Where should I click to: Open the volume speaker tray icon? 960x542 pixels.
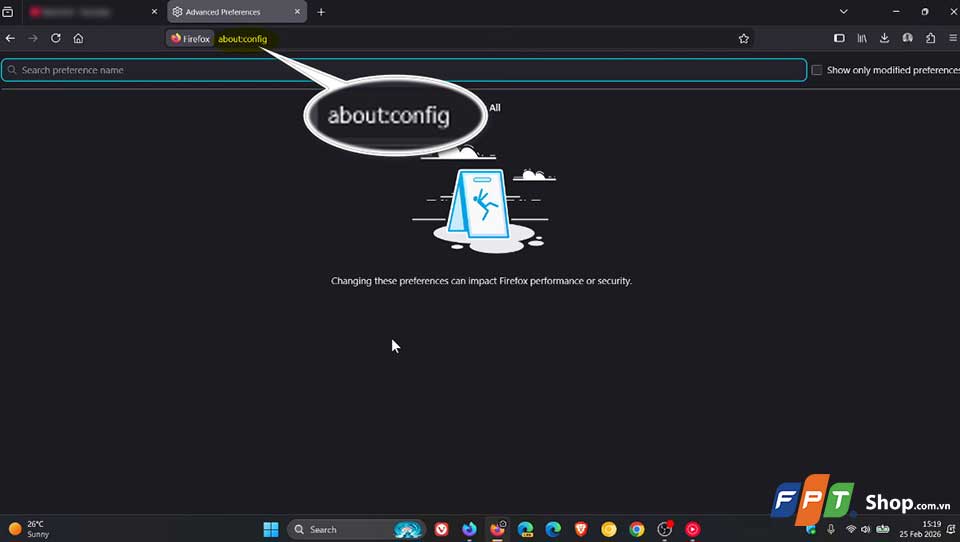click(866, 529)
